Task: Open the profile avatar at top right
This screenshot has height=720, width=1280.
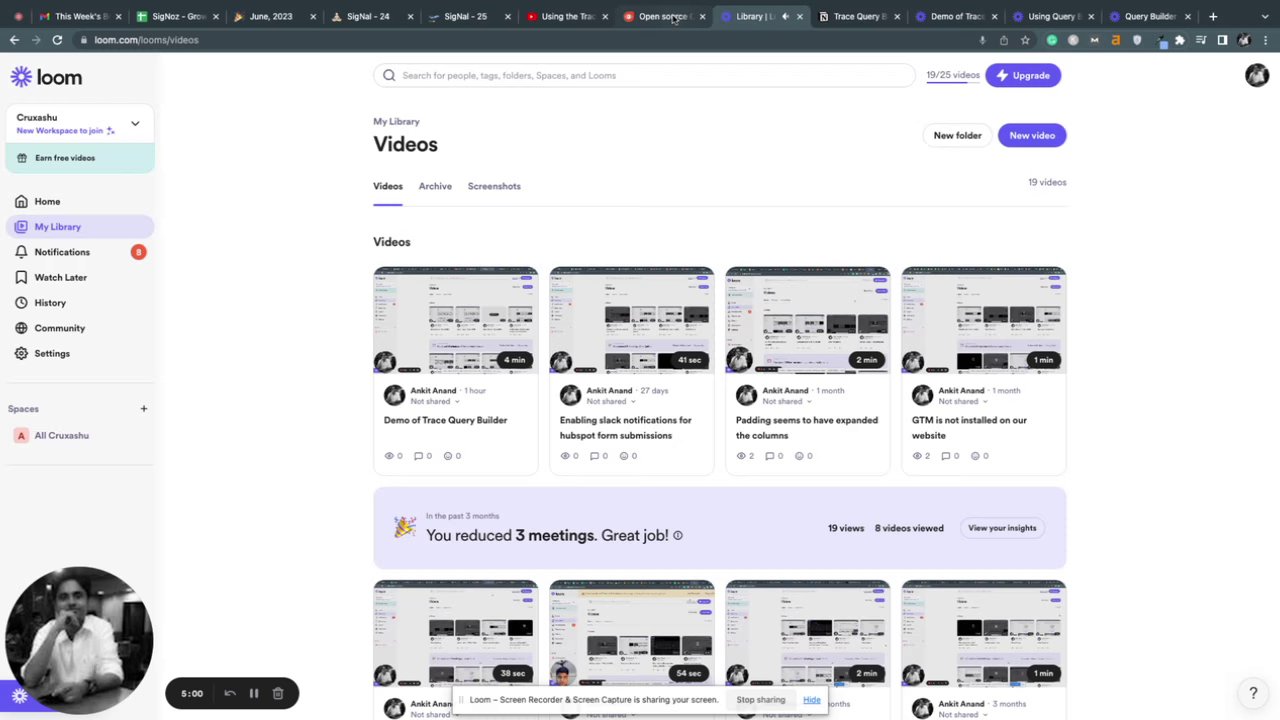Action: pyautogui.click(x=1257, y=75)
